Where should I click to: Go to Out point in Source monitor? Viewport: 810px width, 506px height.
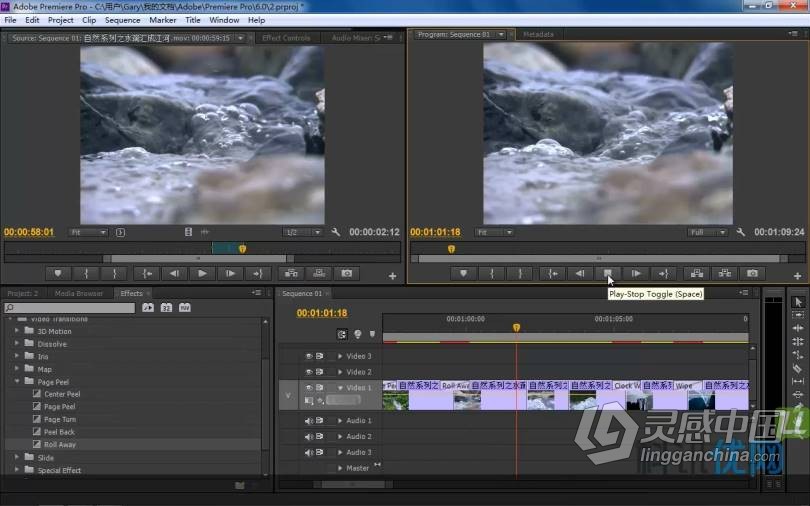258,274
